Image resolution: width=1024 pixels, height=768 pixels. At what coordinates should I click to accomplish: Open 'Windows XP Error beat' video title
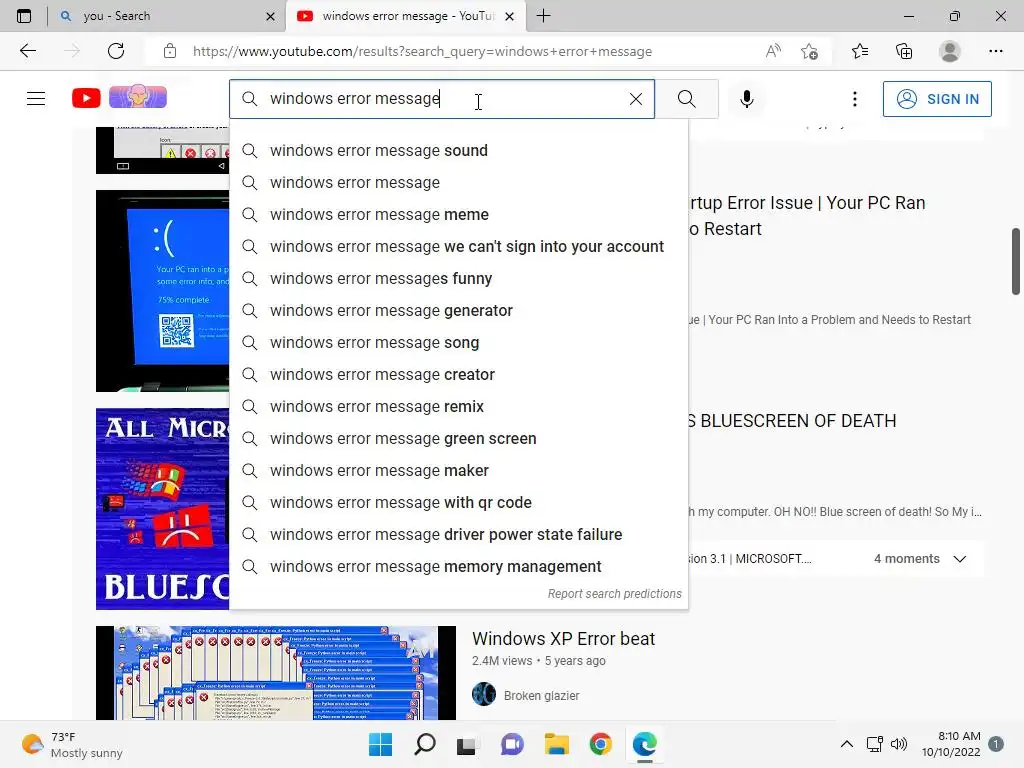click(x=563, y=639)
